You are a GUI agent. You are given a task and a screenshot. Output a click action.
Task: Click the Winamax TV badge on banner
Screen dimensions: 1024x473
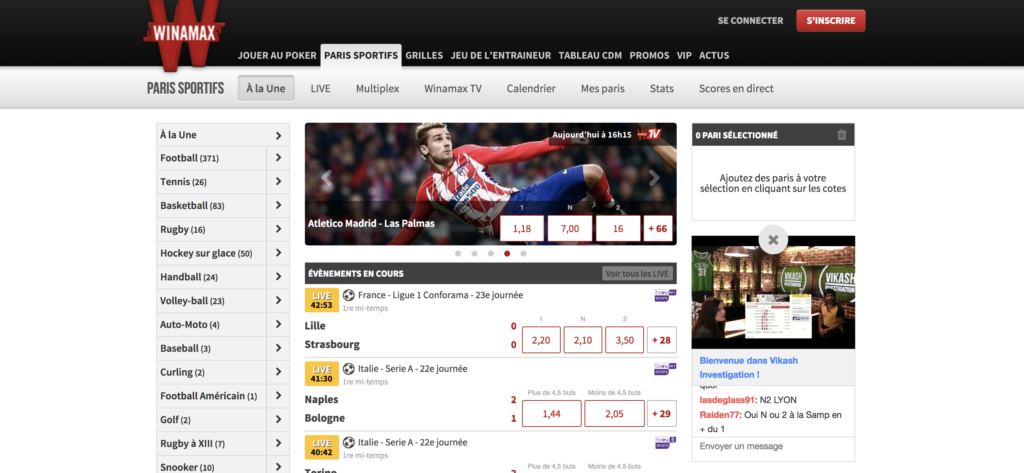click(650, 135)
